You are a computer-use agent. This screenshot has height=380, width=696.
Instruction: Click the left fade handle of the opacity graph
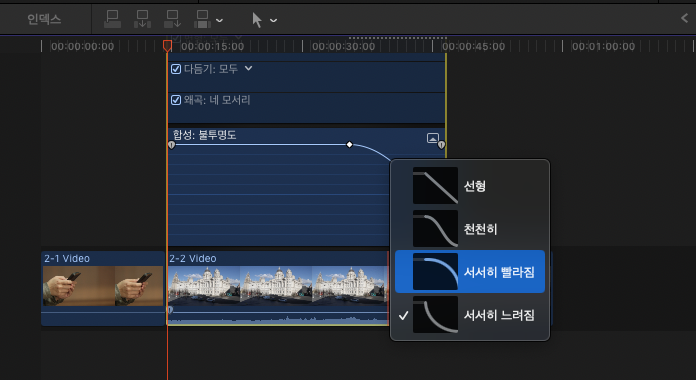(x=172, y=145)
